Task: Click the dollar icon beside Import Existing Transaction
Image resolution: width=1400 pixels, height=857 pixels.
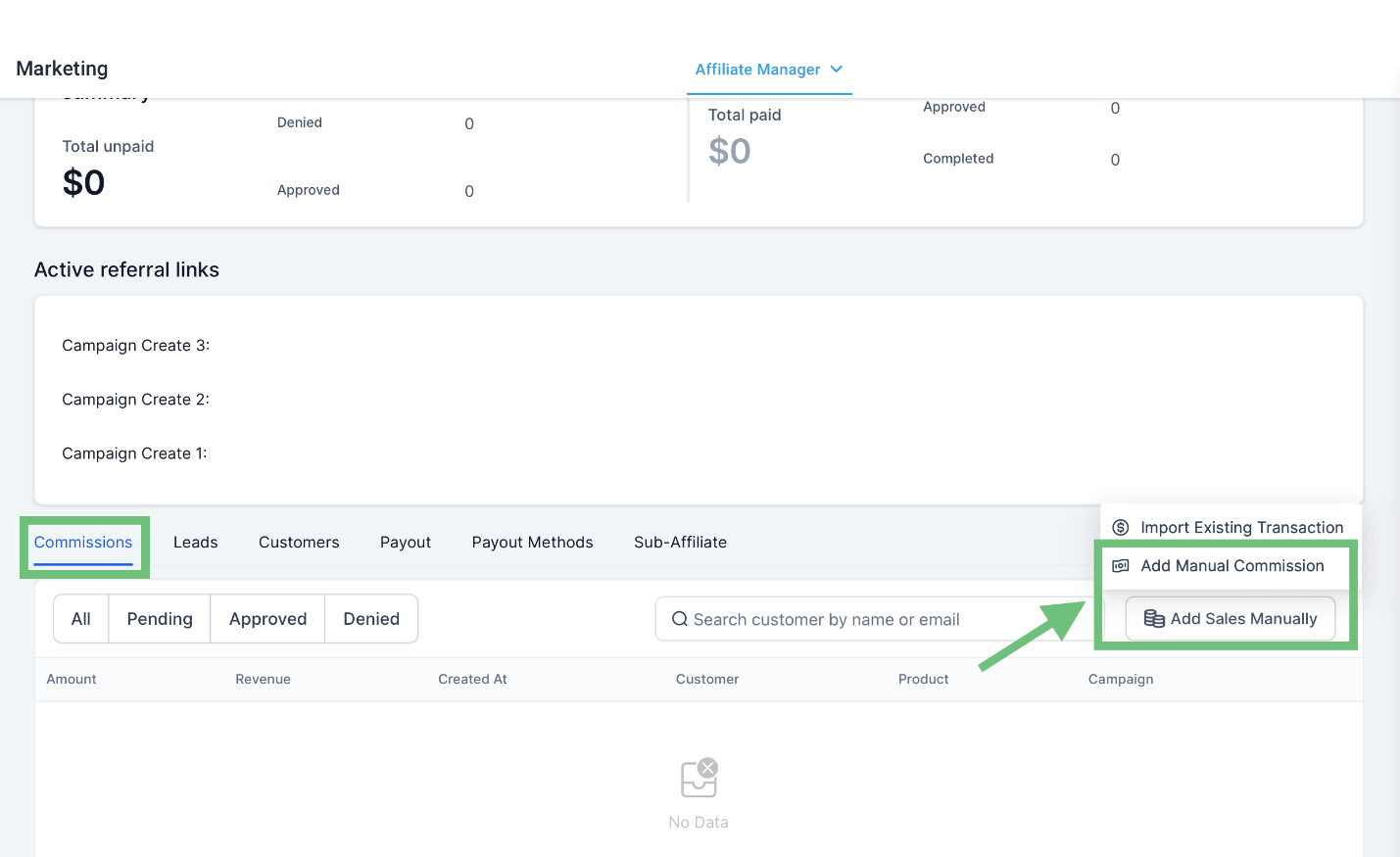Action: click(x=1121, y=528)
